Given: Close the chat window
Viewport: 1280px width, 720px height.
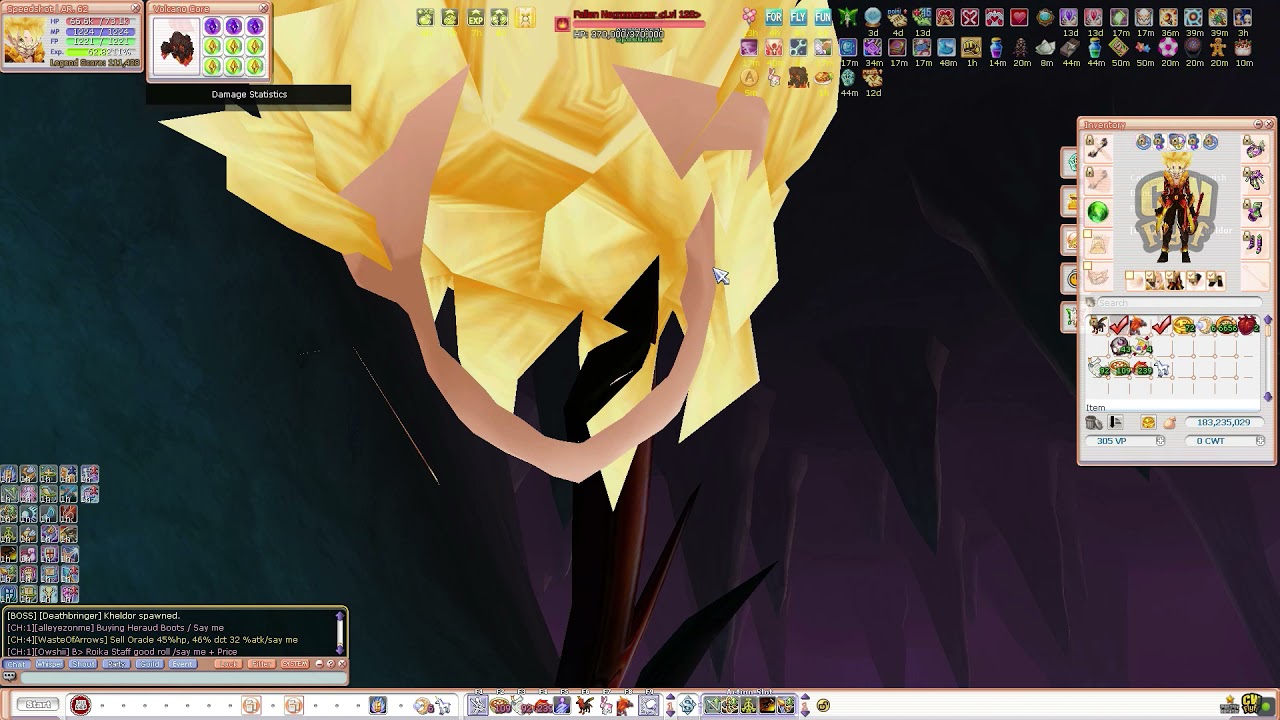Looking at the screenshot, I should (342, 664).
